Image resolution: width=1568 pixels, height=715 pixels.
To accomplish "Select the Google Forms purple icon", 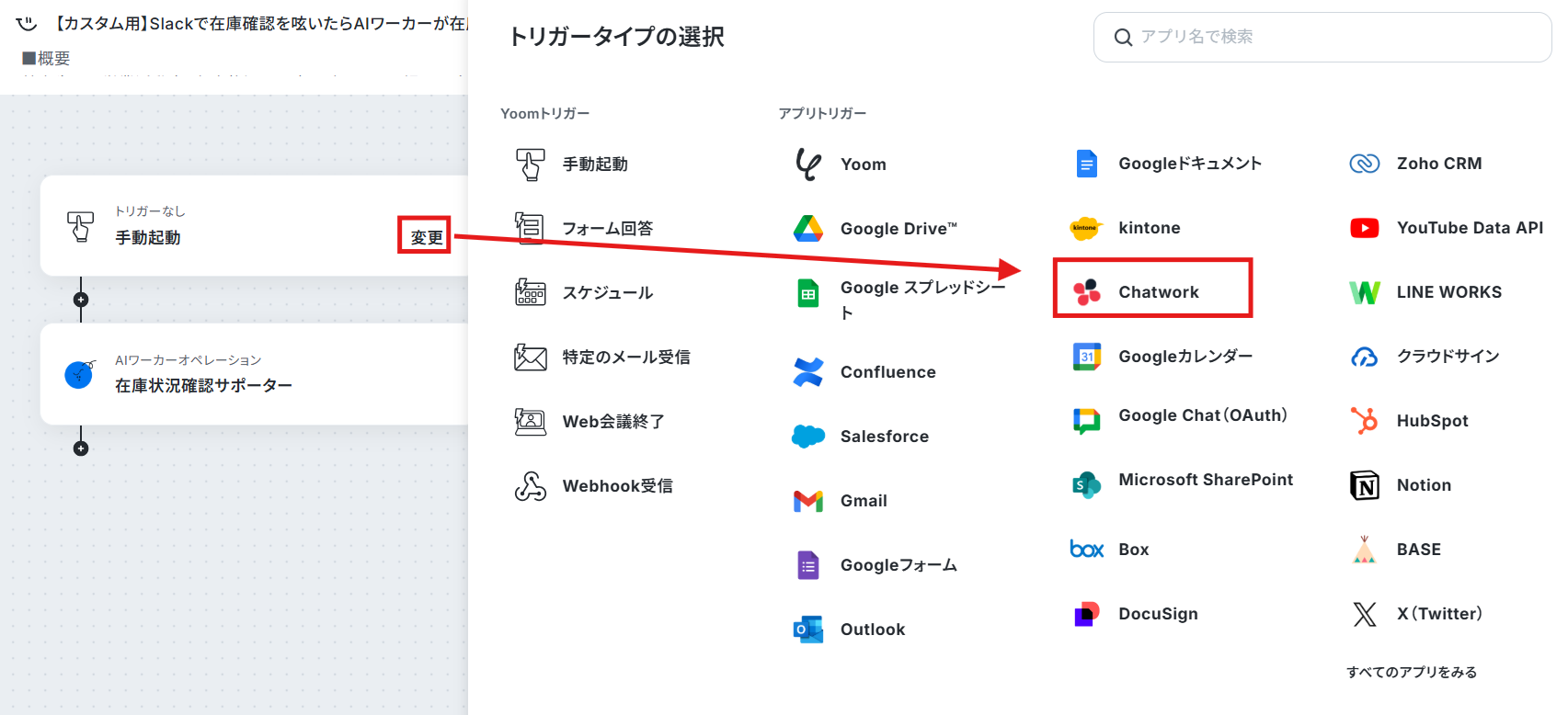I will coord(808,565).
